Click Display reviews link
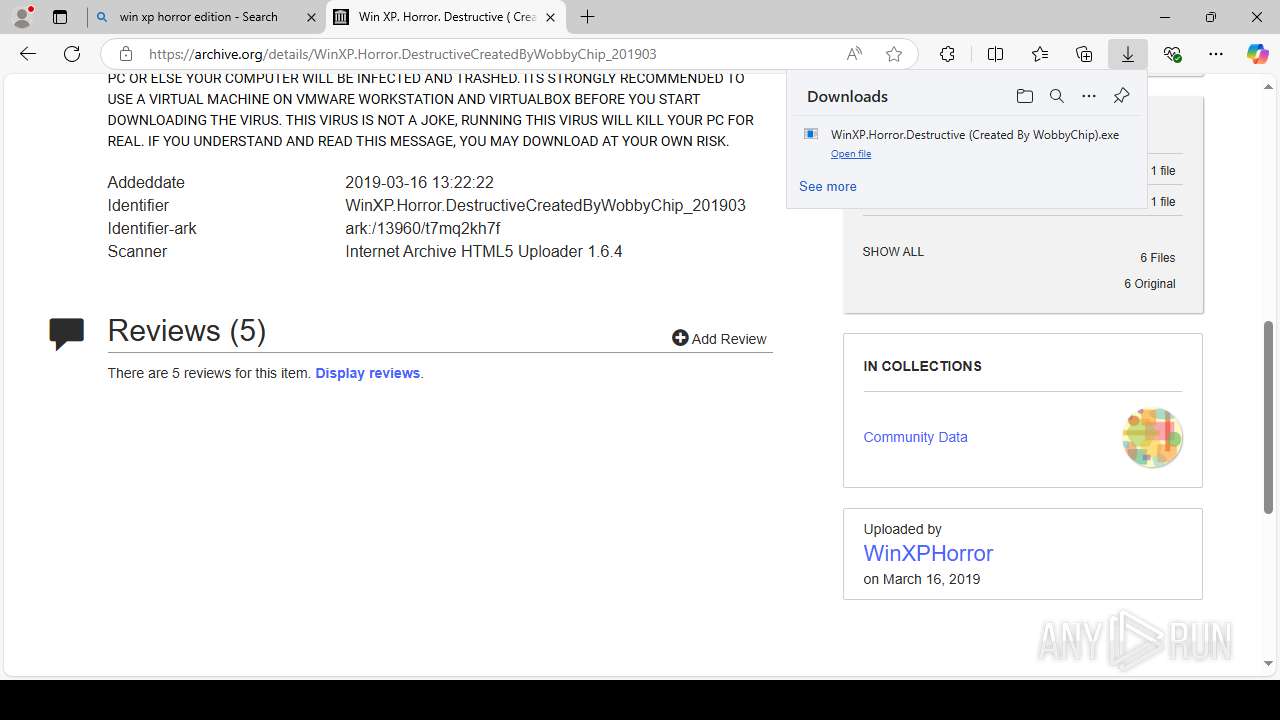Image resolution: width=1280 pixels, height=720 pixels. click(368, 373)
